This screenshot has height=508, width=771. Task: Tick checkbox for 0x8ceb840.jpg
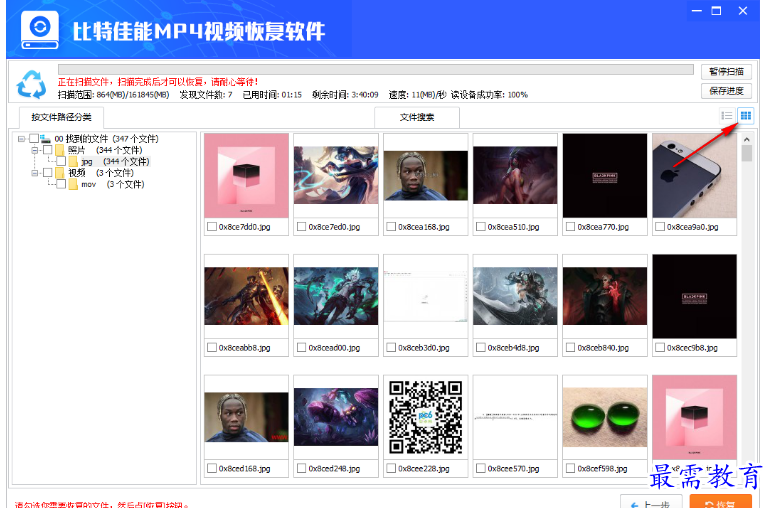tap(570, 347)
